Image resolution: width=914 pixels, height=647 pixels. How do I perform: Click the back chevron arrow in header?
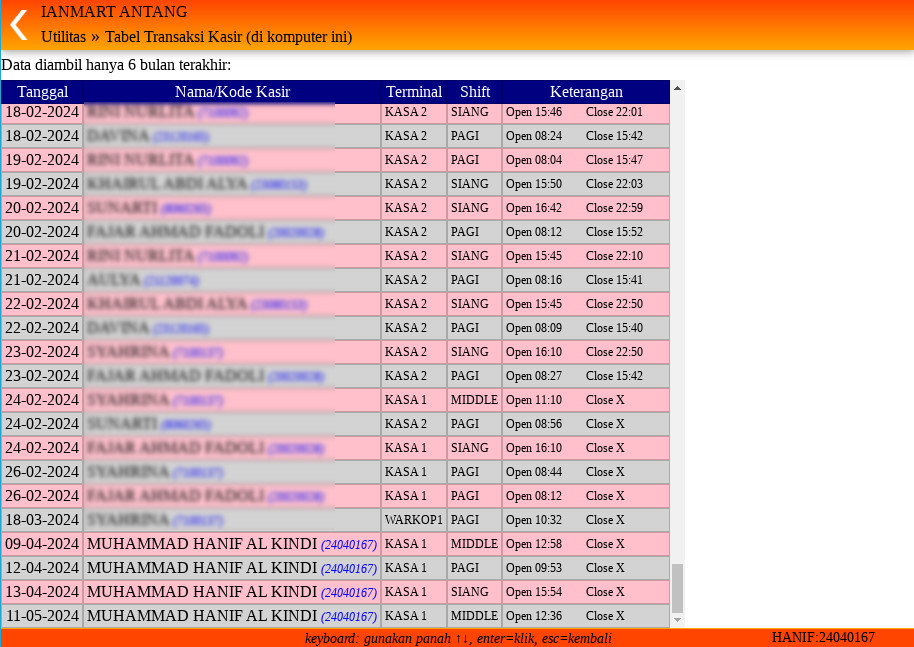[x=18, y=24]
